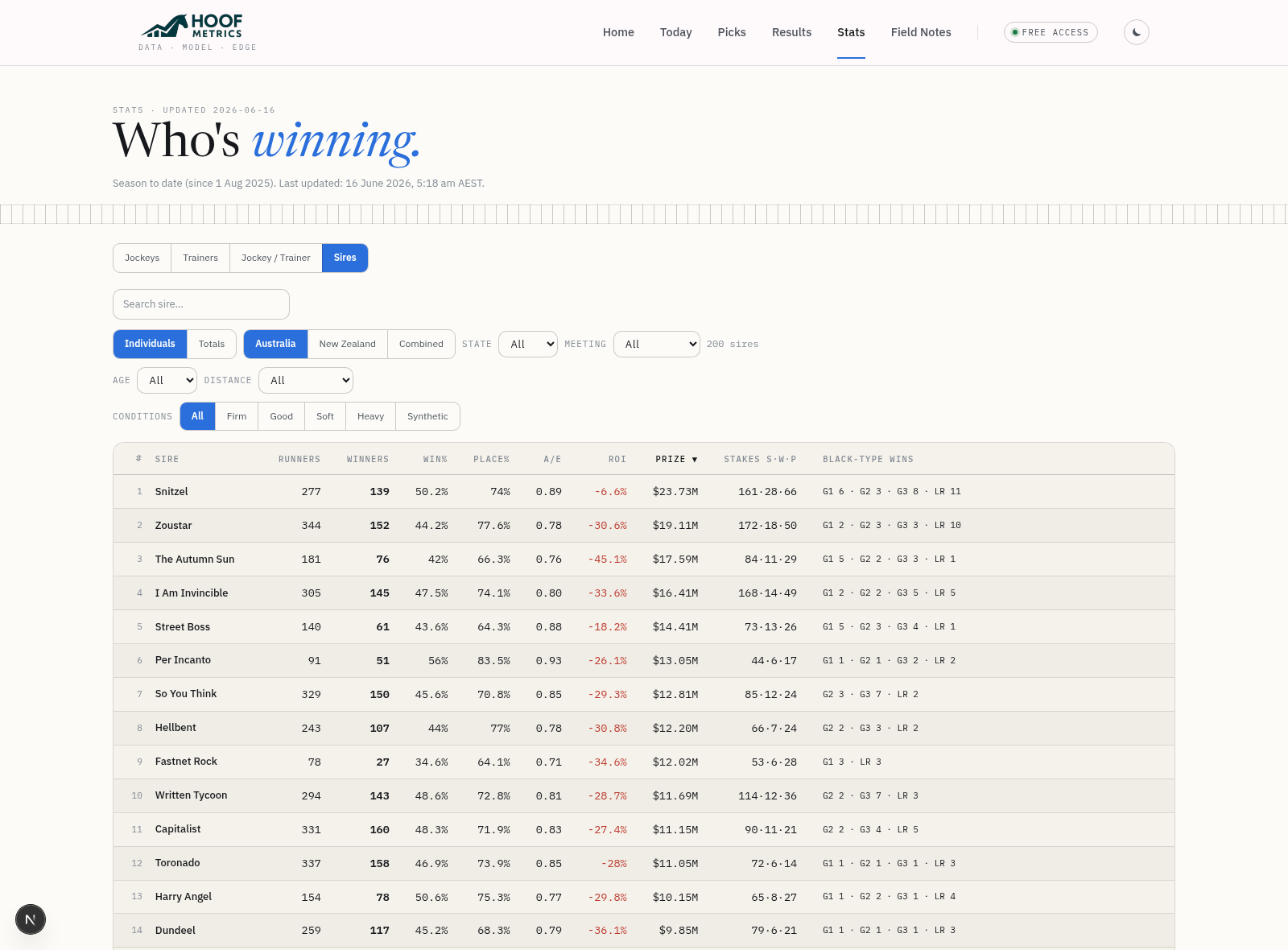Click So You Think sire name

tap(186, 694)
